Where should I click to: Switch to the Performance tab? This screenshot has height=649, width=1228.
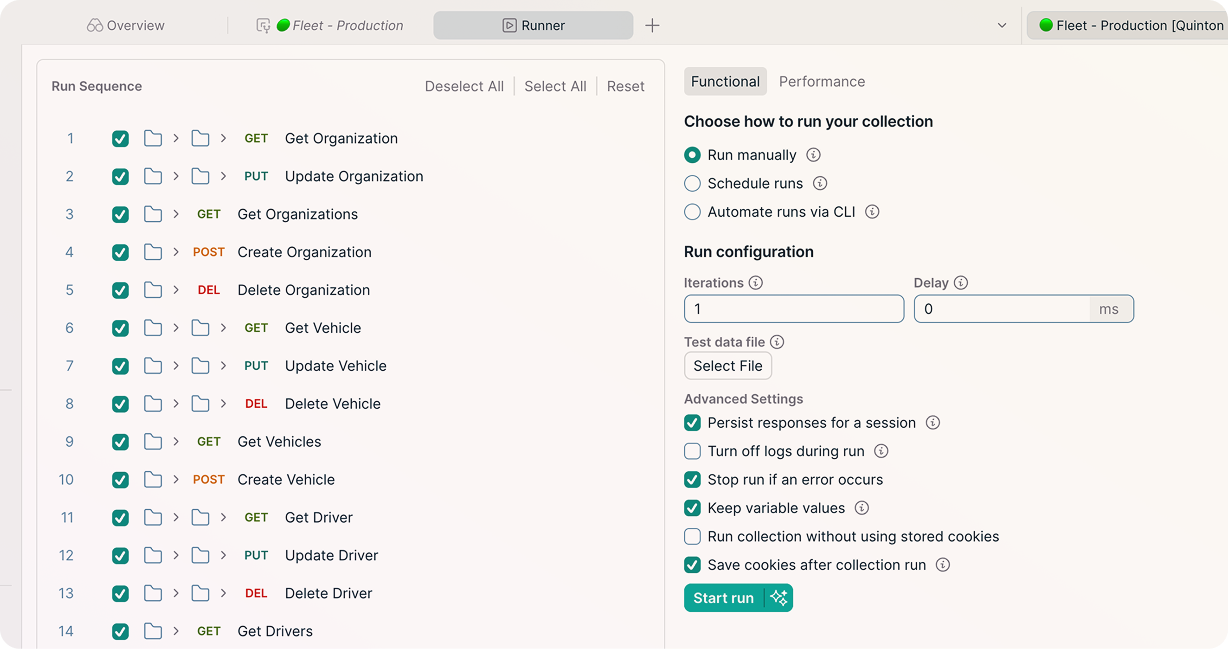[822, 81]
